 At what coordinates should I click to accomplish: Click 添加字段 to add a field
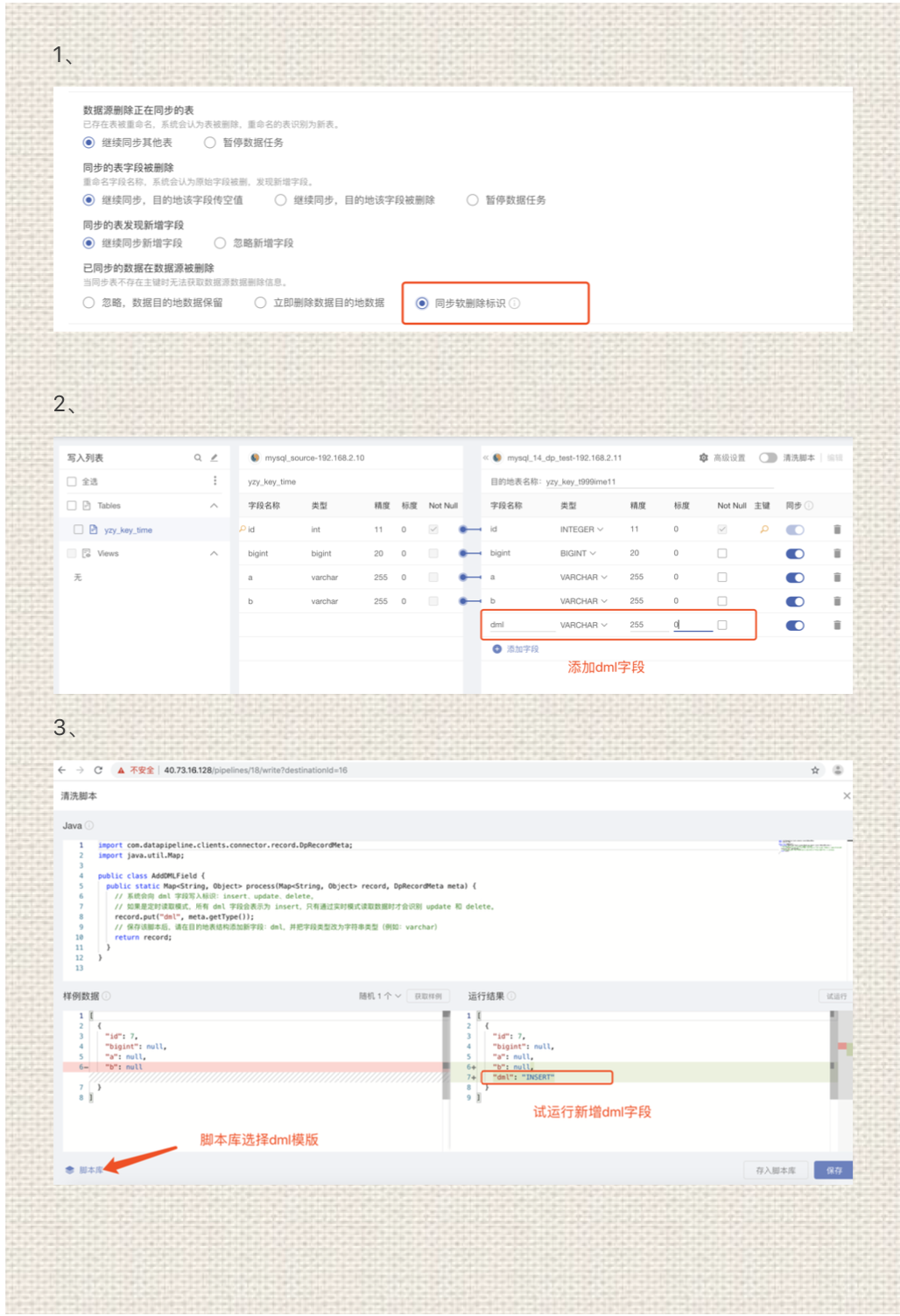516,649
